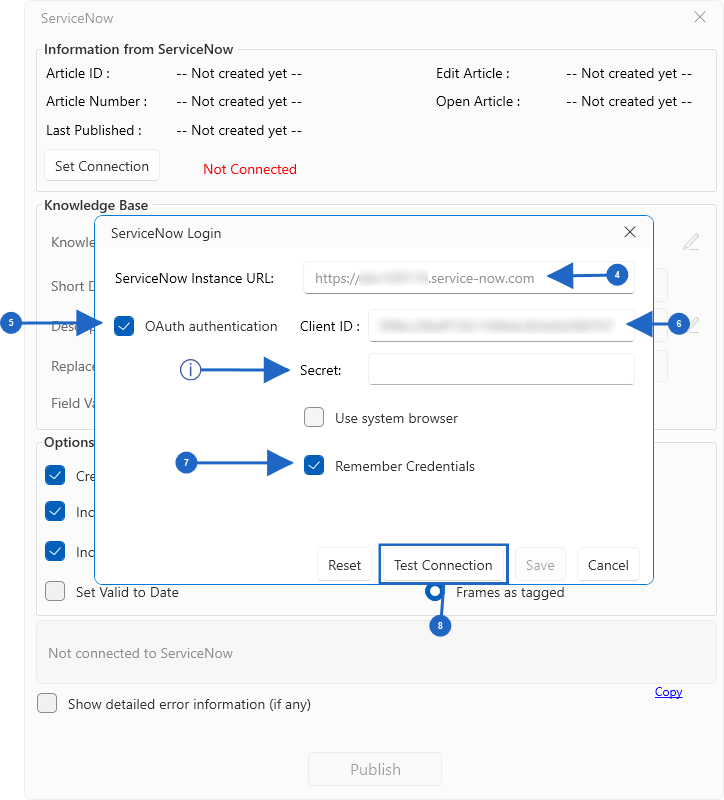The image size is (724, 800).
Task: Click the info icon next to Secret
Action: pos(190,370)
